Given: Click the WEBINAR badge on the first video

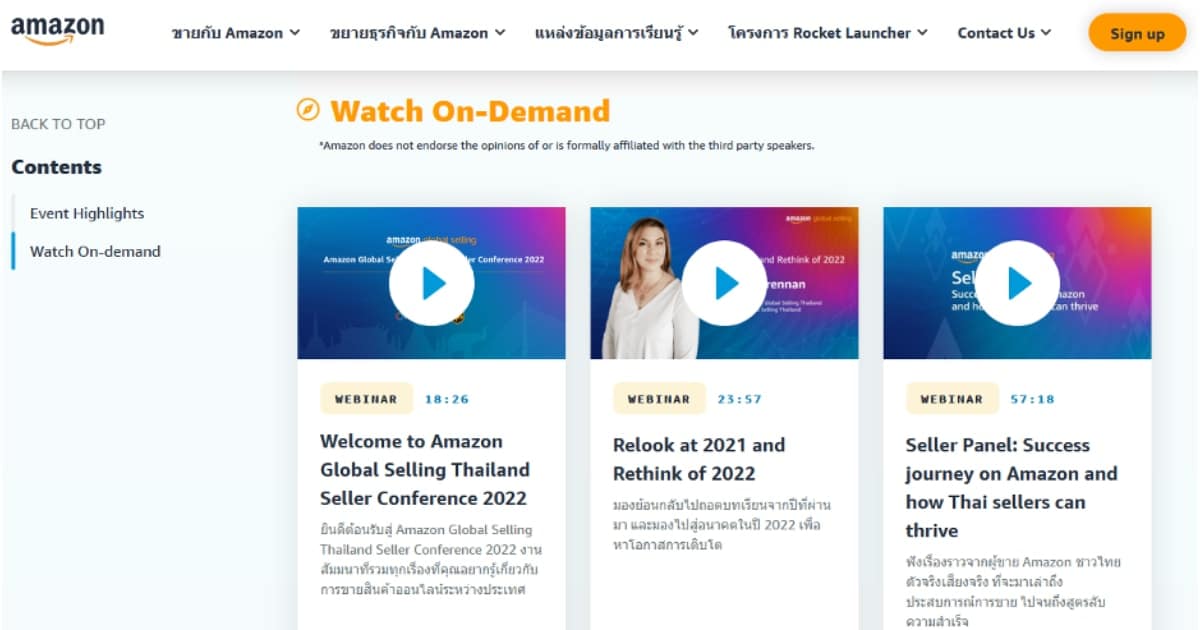Looking at the screenshot, I should 365,397.
